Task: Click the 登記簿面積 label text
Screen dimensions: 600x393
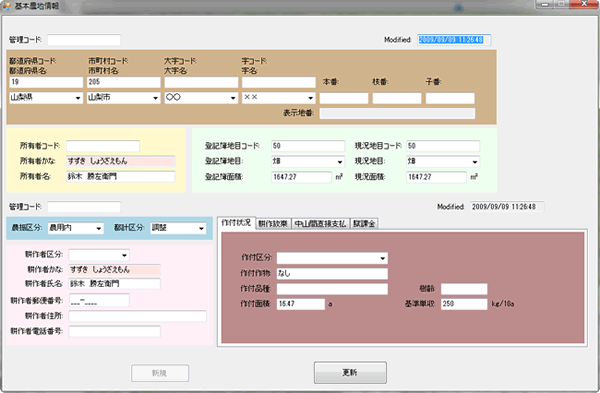Action: pyautogui.click(x=224, y=177)
